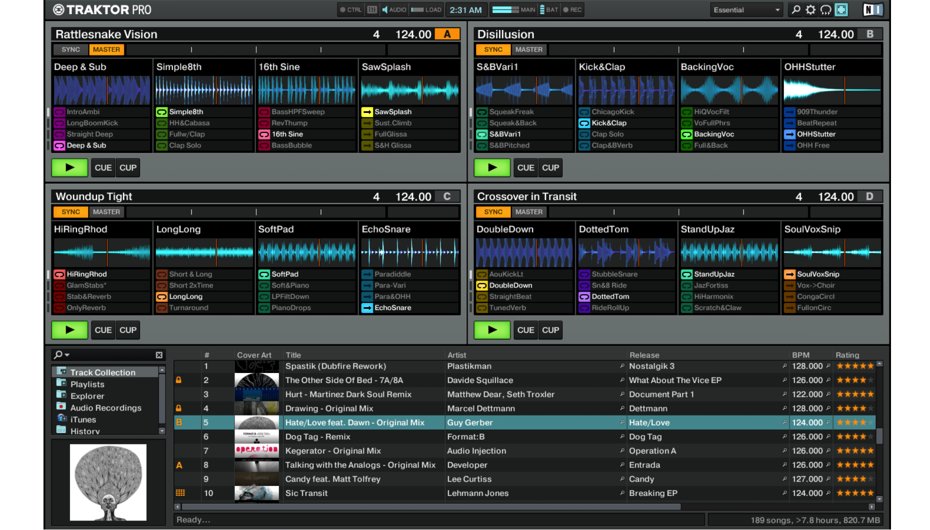The image size is (930, 530).
Task: Click the LongLong orange cell icon
Action: coord(161,297)
